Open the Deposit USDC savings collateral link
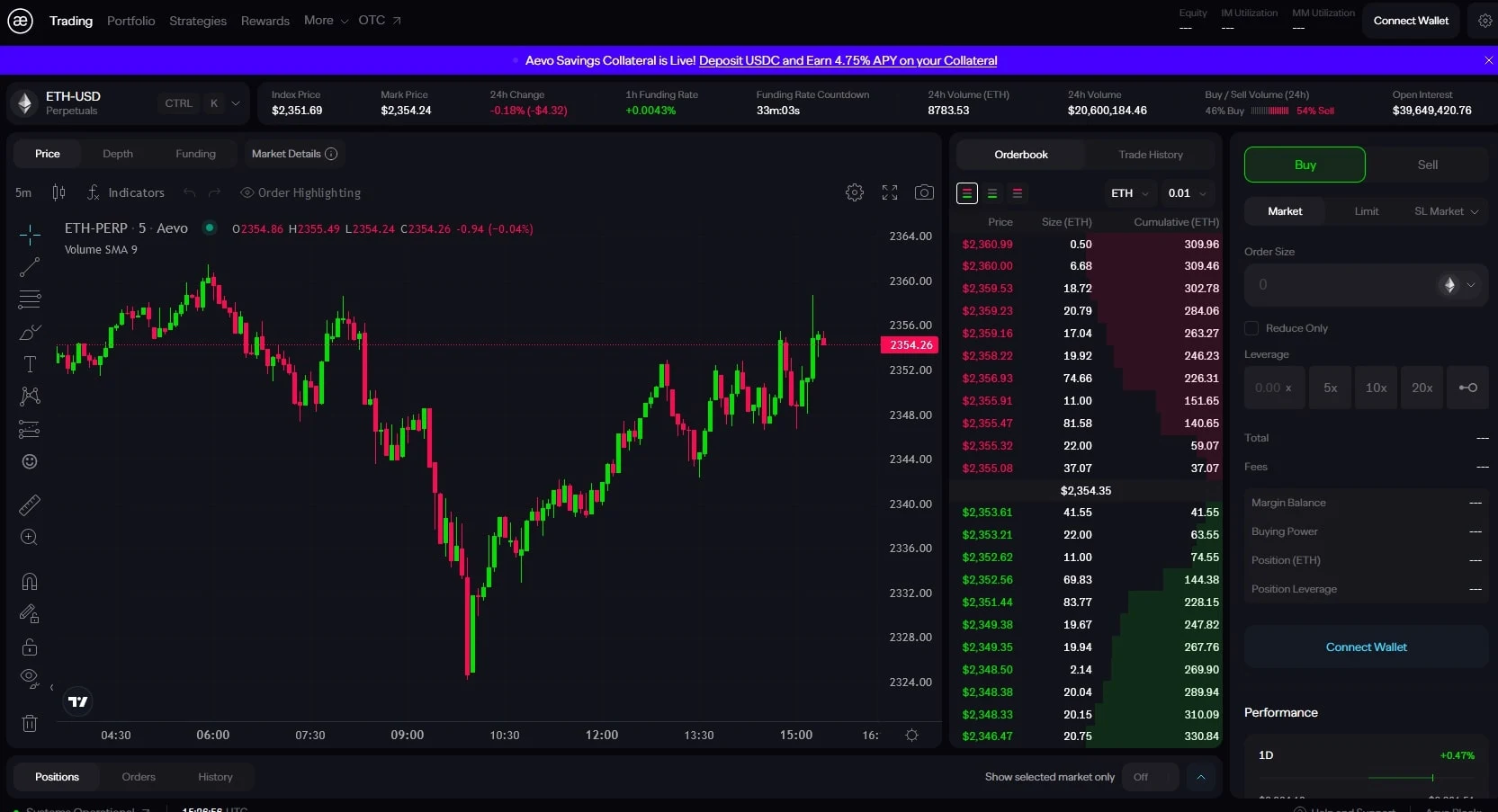The width and height of the screenshot is (1498, 812). pos(848,60)
